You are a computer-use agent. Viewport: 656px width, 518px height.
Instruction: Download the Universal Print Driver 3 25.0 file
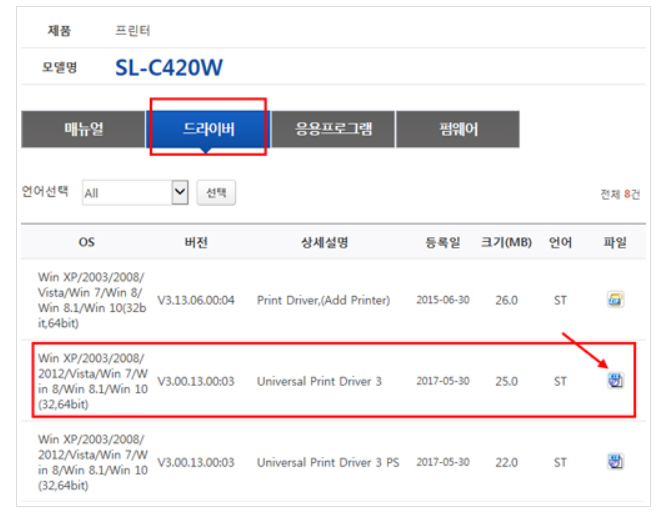(615, 380)
